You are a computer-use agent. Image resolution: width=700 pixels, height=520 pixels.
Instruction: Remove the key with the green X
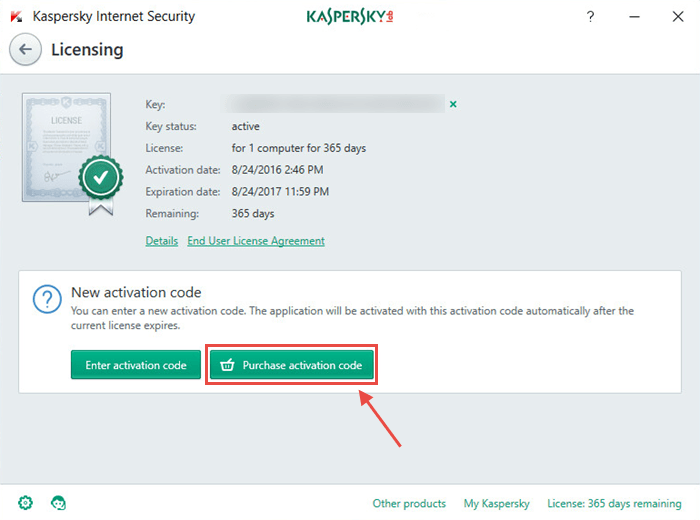(453, 104)
